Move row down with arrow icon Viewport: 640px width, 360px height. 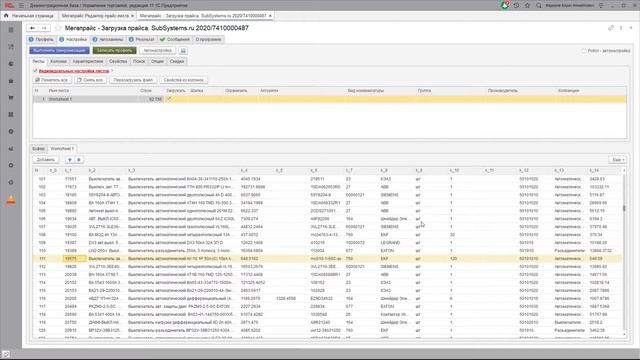[79, 160]
